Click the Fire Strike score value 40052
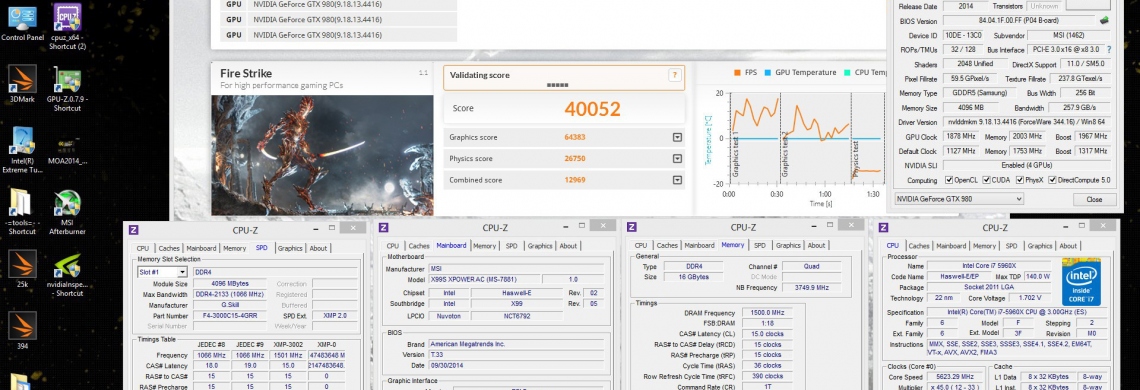Screen dimensions: 1140x390 (593, 109)
